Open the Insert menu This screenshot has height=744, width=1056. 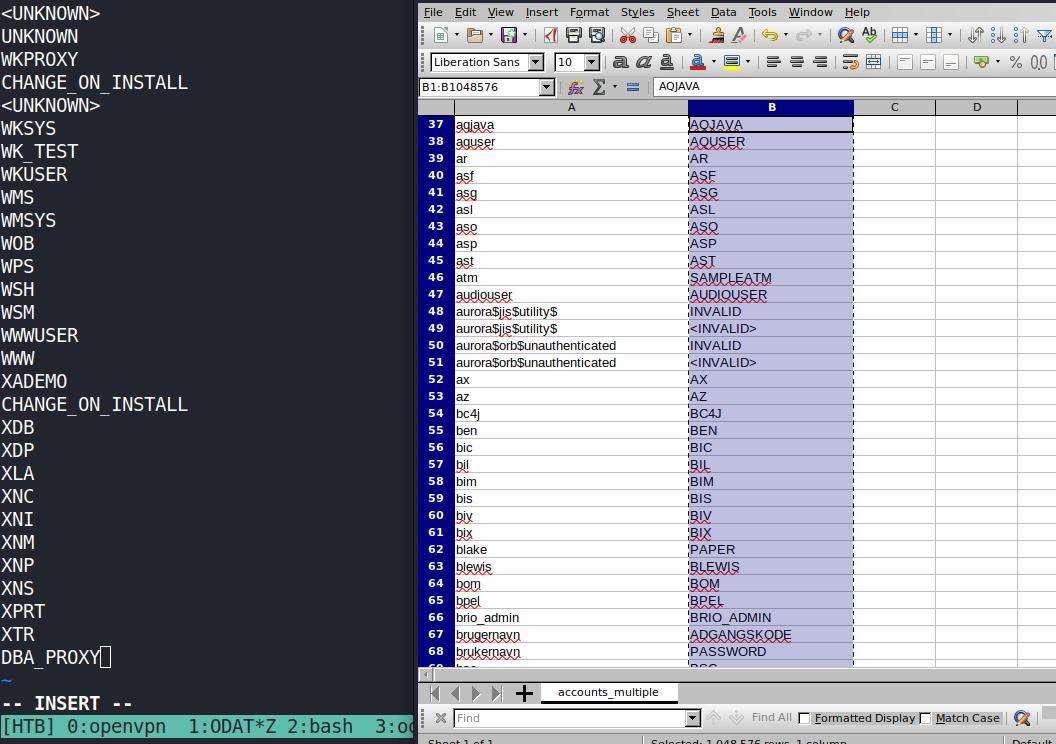point(541,12)
